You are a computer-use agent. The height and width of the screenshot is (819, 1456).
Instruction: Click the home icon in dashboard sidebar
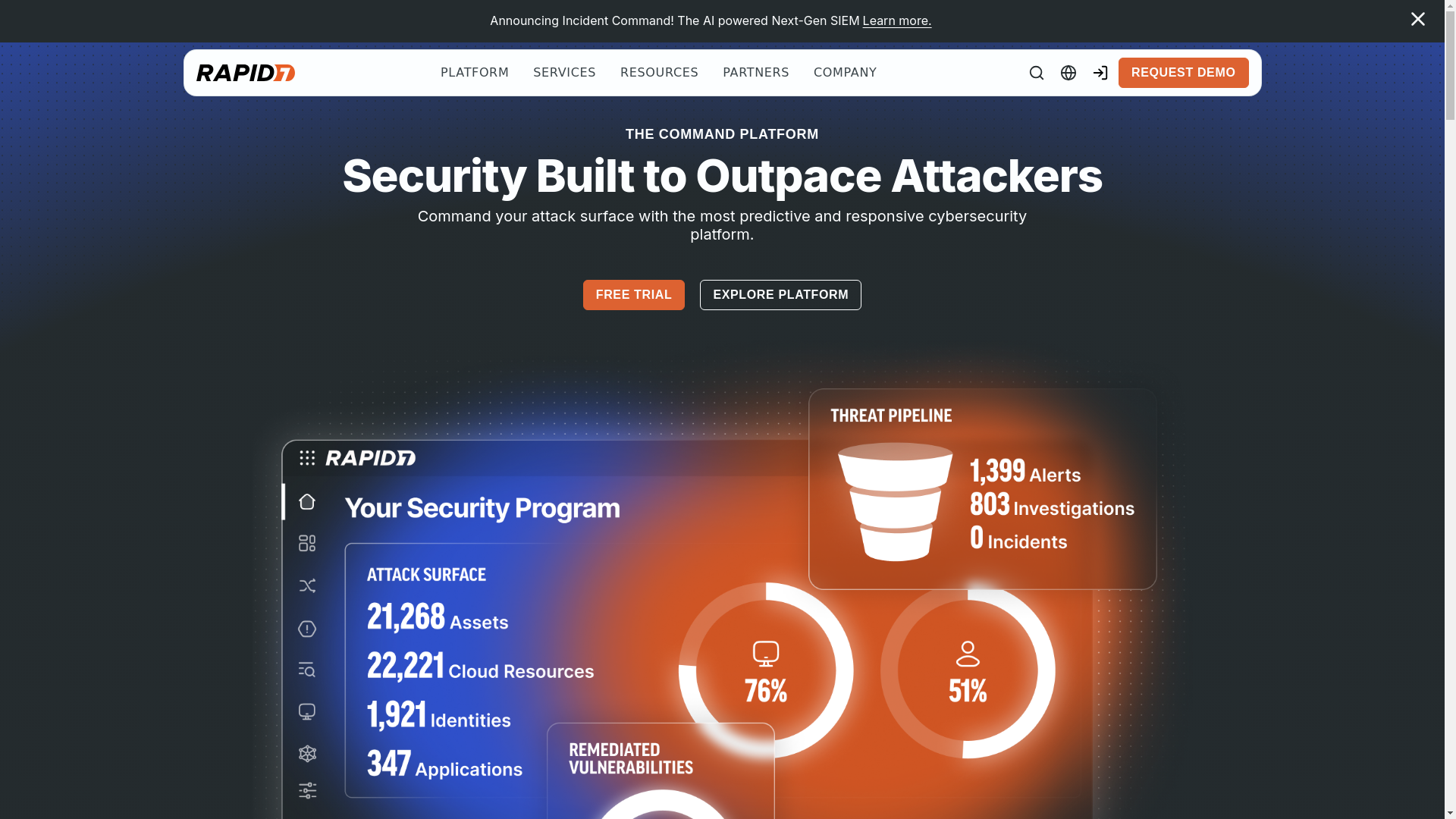point(307,502)
